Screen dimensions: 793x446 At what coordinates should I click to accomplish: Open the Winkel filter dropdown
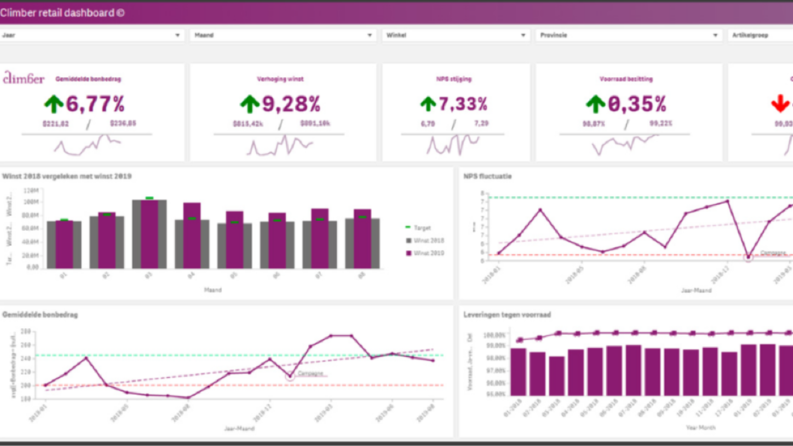point(456,35)
